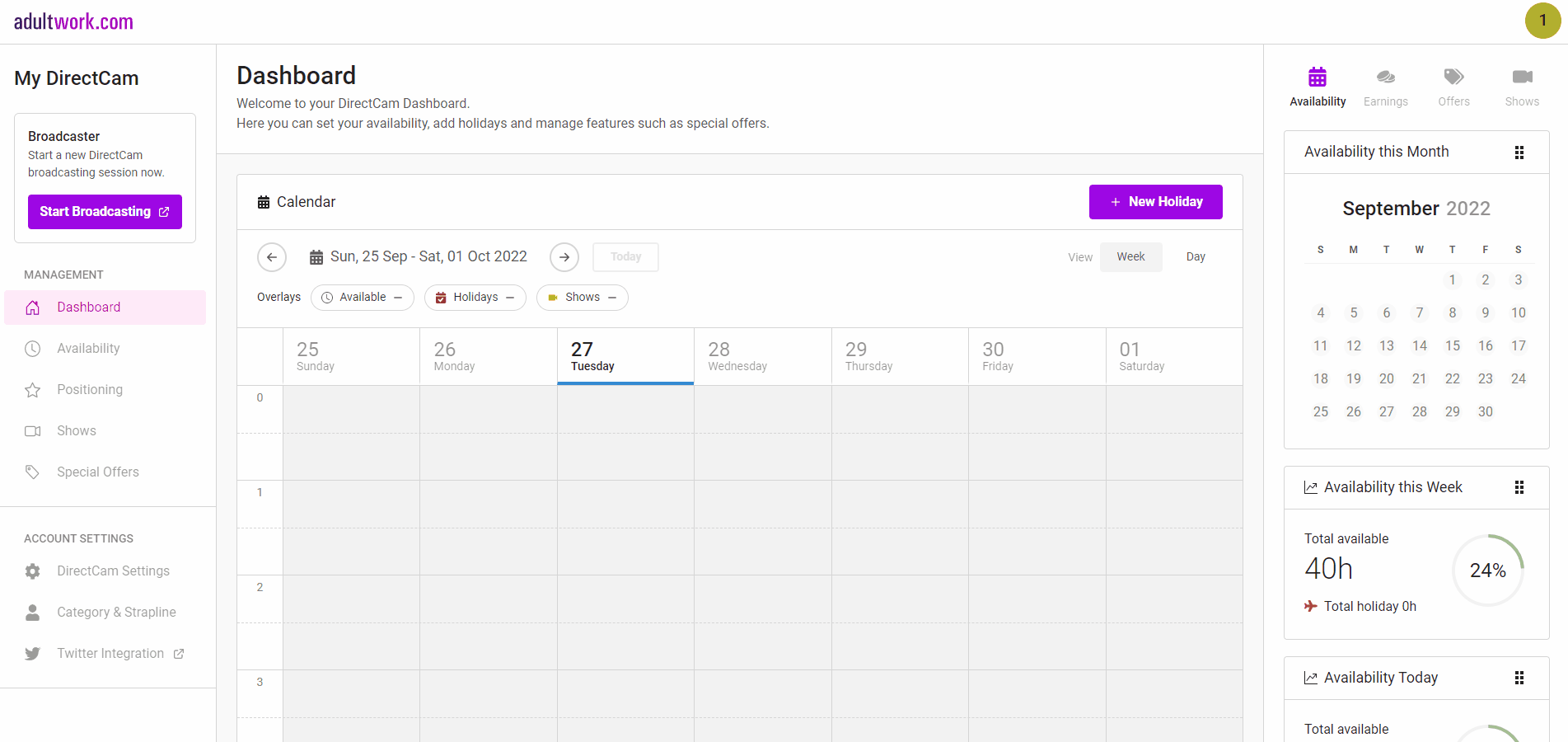Toggle the Available overlay
The width and height of the screenshot is (1568, 742).
pos(363,298)
